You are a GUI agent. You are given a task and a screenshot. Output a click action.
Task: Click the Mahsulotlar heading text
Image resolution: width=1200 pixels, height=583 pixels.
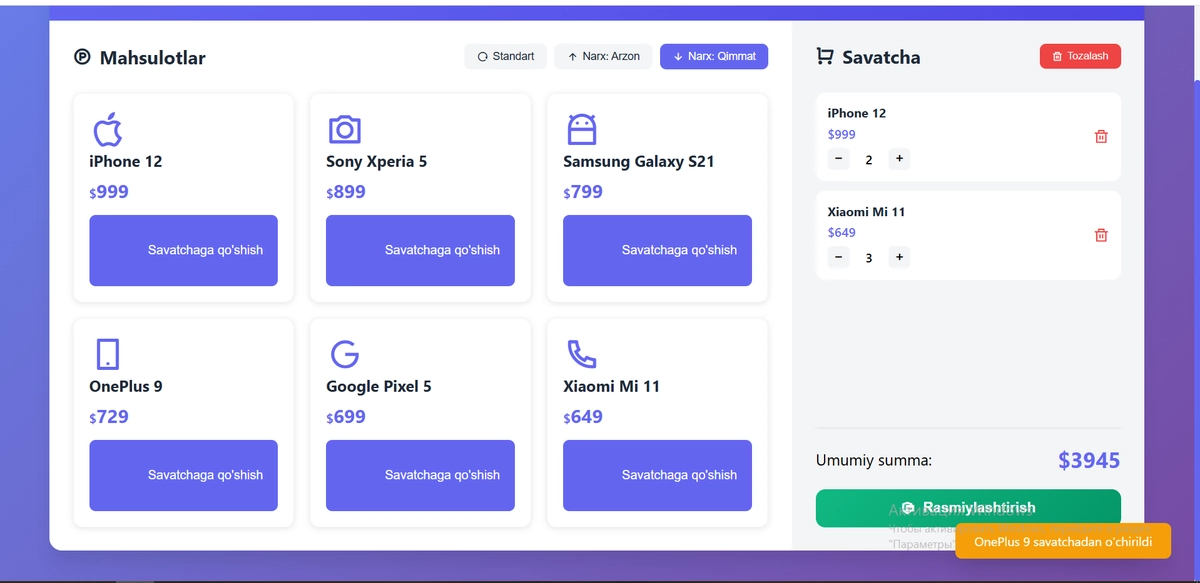[x=152, y=57]
